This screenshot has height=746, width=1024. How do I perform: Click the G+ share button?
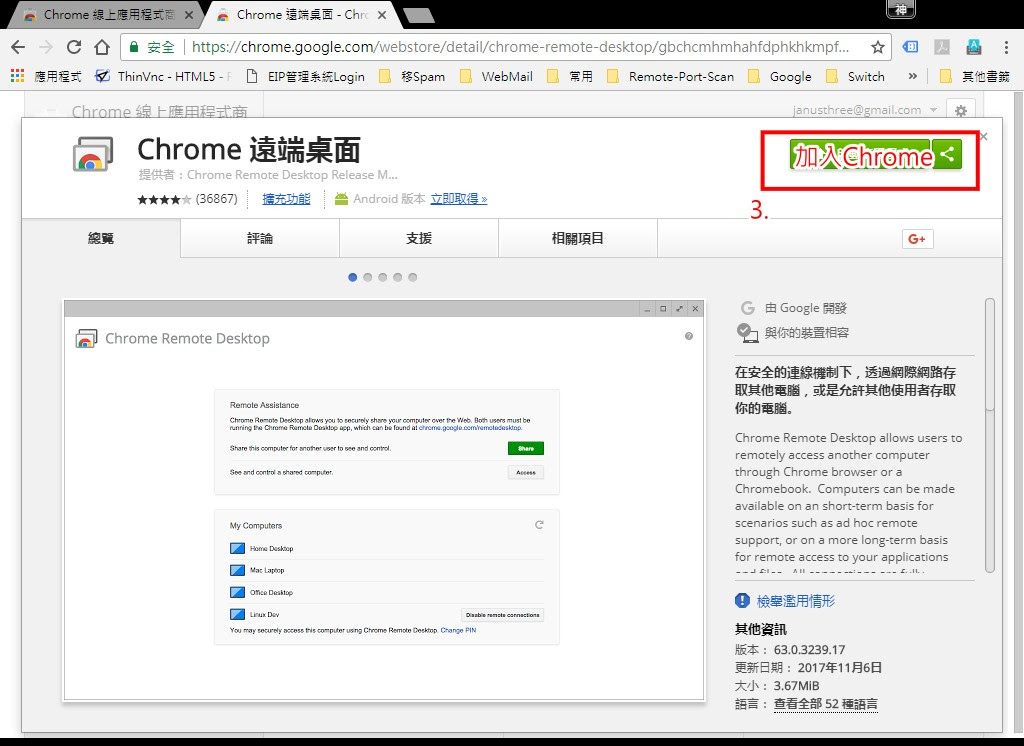pos(917,239)
